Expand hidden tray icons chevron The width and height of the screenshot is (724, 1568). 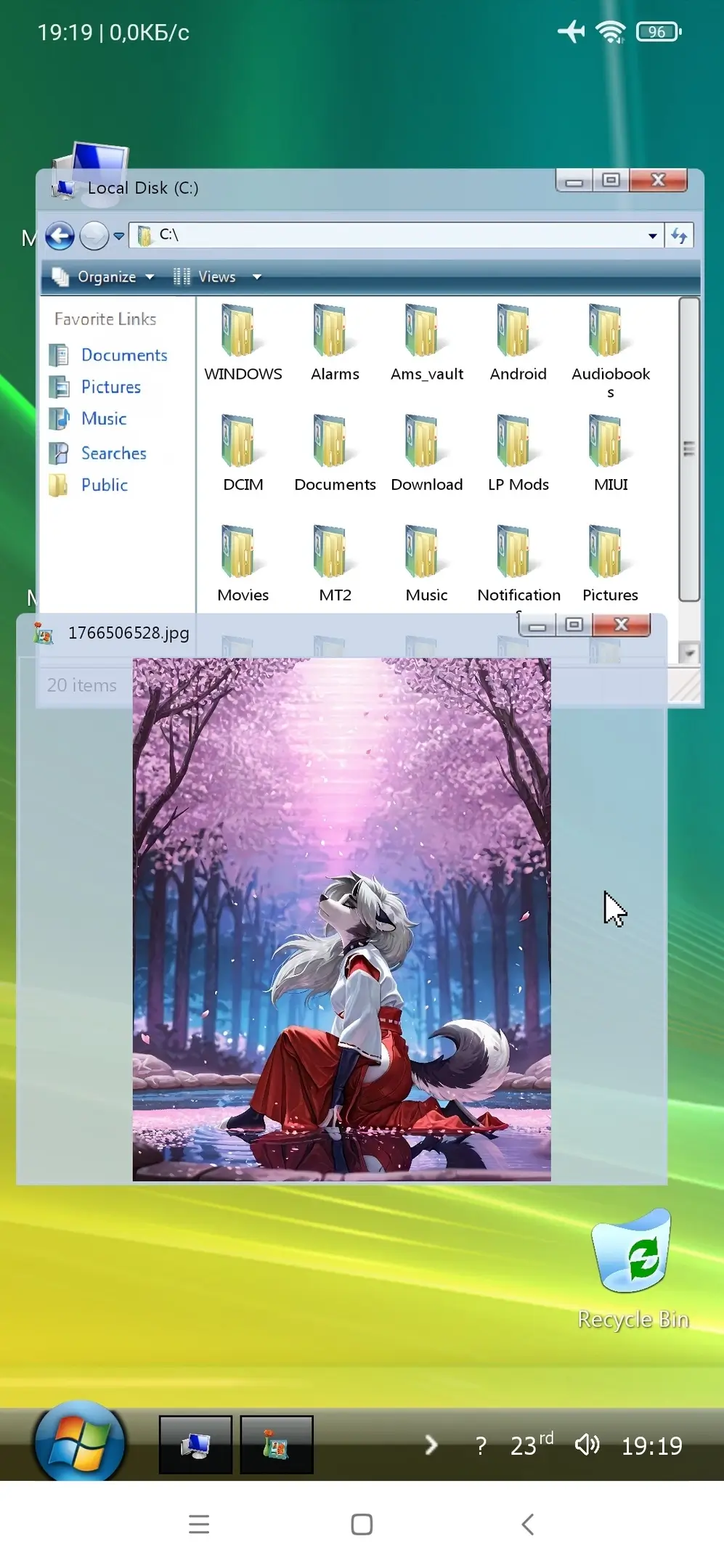point(431,1445)
